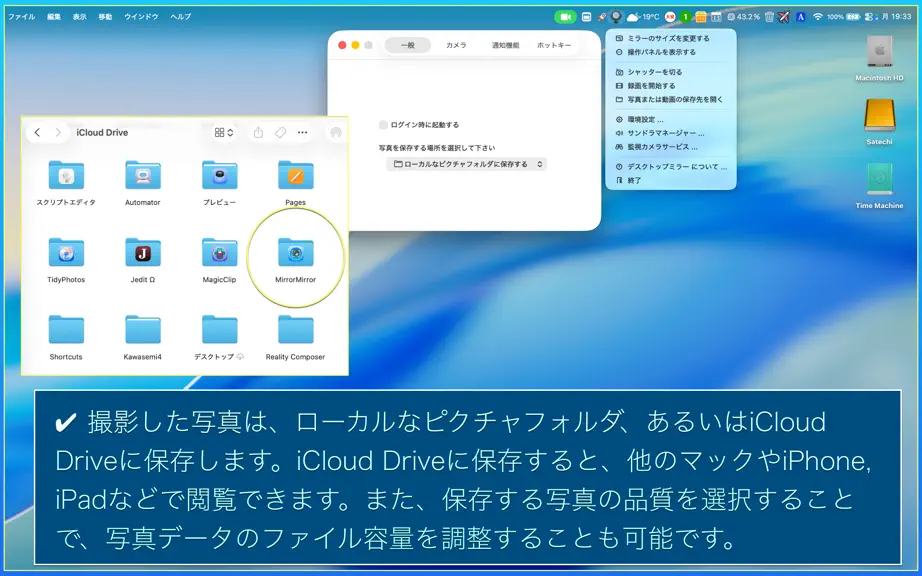Change Finder view with the grid selector
922x576 pixels.
[x=224, y=133]
